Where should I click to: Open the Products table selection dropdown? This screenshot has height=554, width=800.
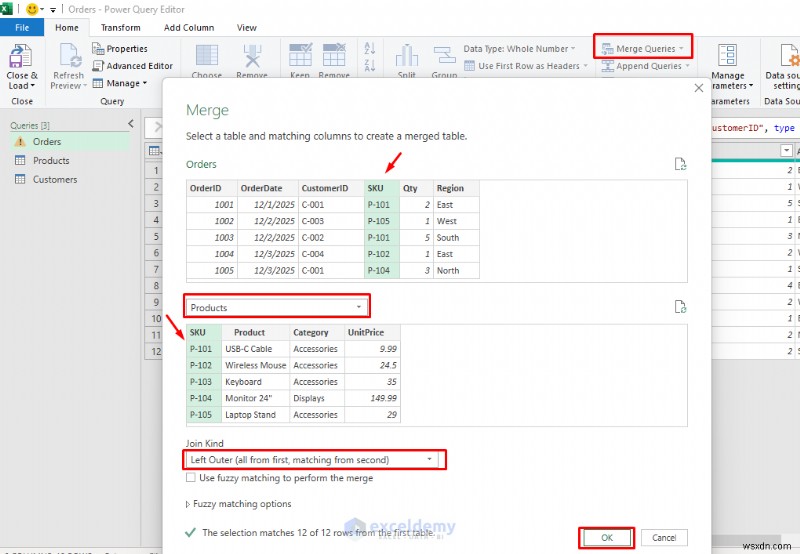coord(276,307)
